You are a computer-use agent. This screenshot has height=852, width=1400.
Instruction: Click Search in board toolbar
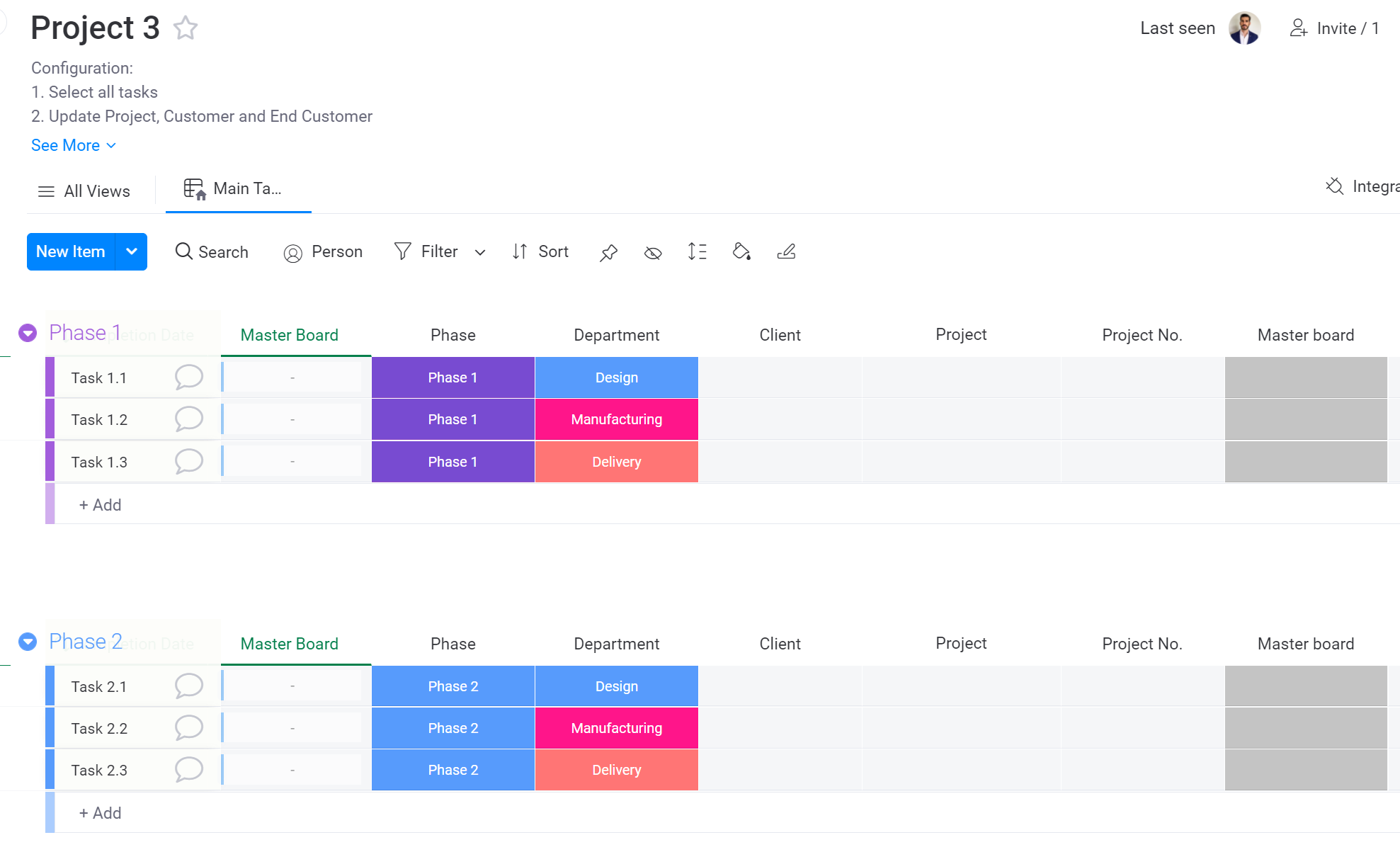click(x=212, y=251)
